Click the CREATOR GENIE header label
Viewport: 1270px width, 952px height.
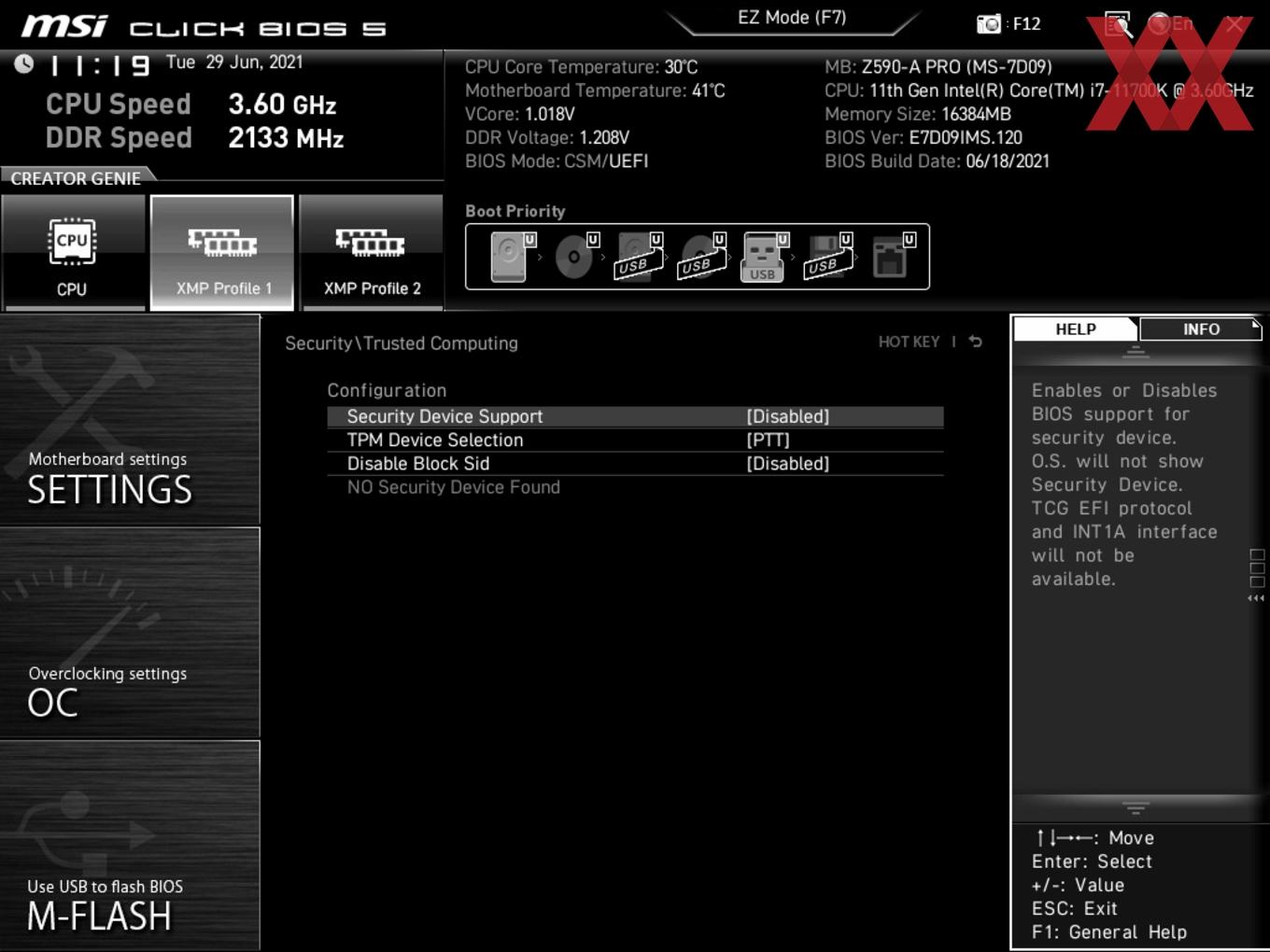point(76,177)
